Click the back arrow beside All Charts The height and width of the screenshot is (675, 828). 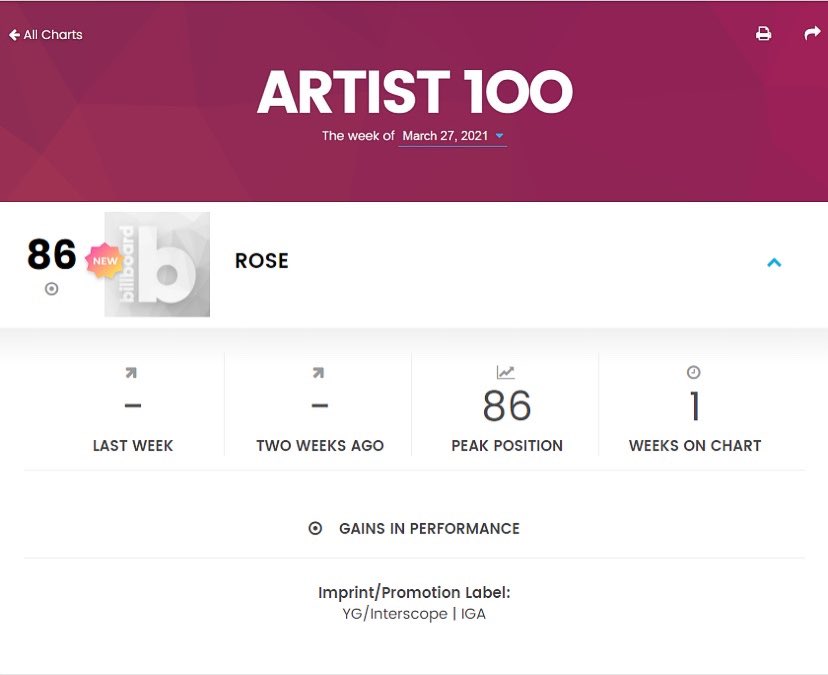tap(14, 35)
